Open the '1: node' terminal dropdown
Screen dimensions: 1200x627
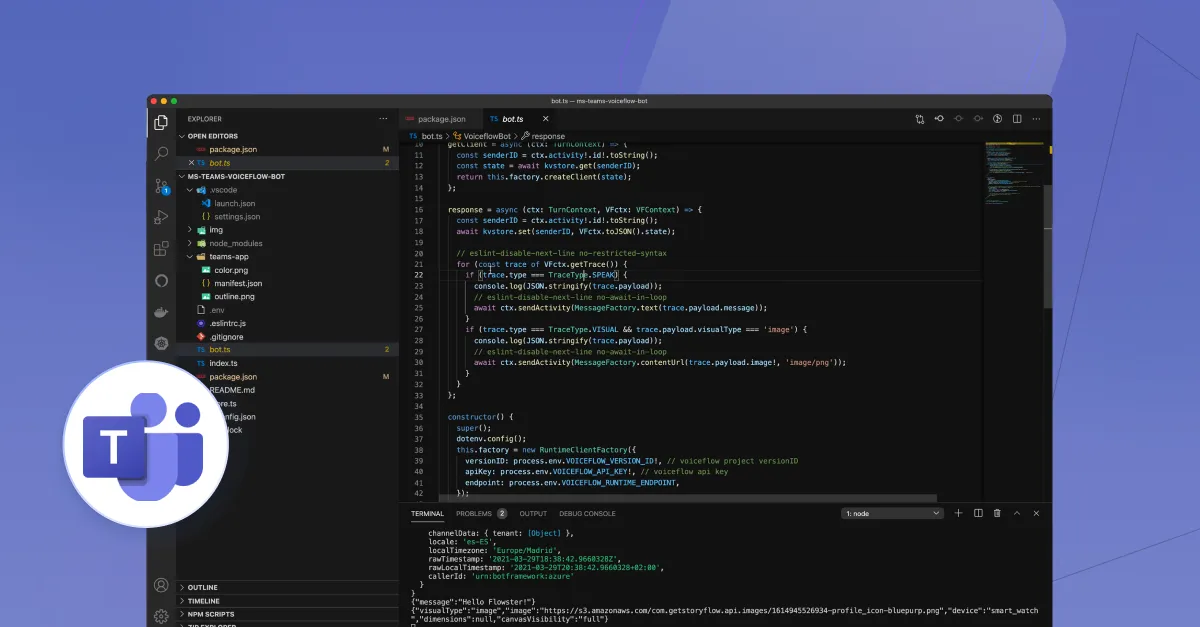point(892,513)
